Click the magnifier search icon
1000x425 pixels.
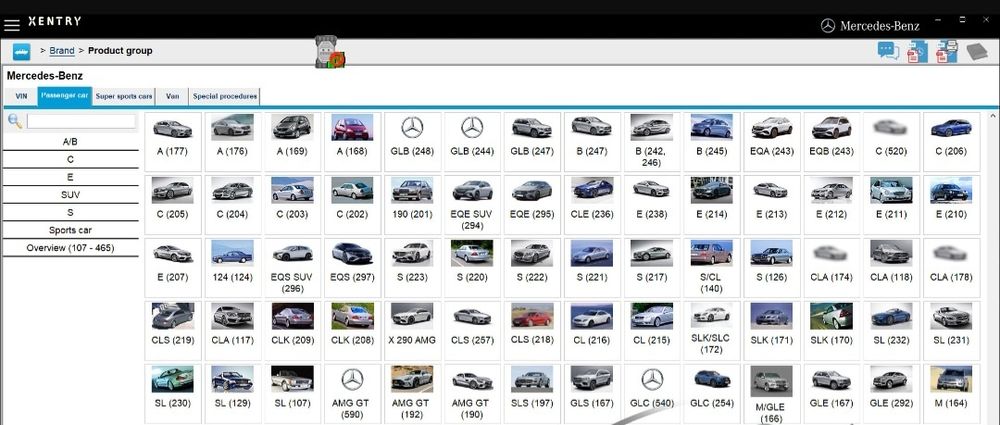coord(15,121)
